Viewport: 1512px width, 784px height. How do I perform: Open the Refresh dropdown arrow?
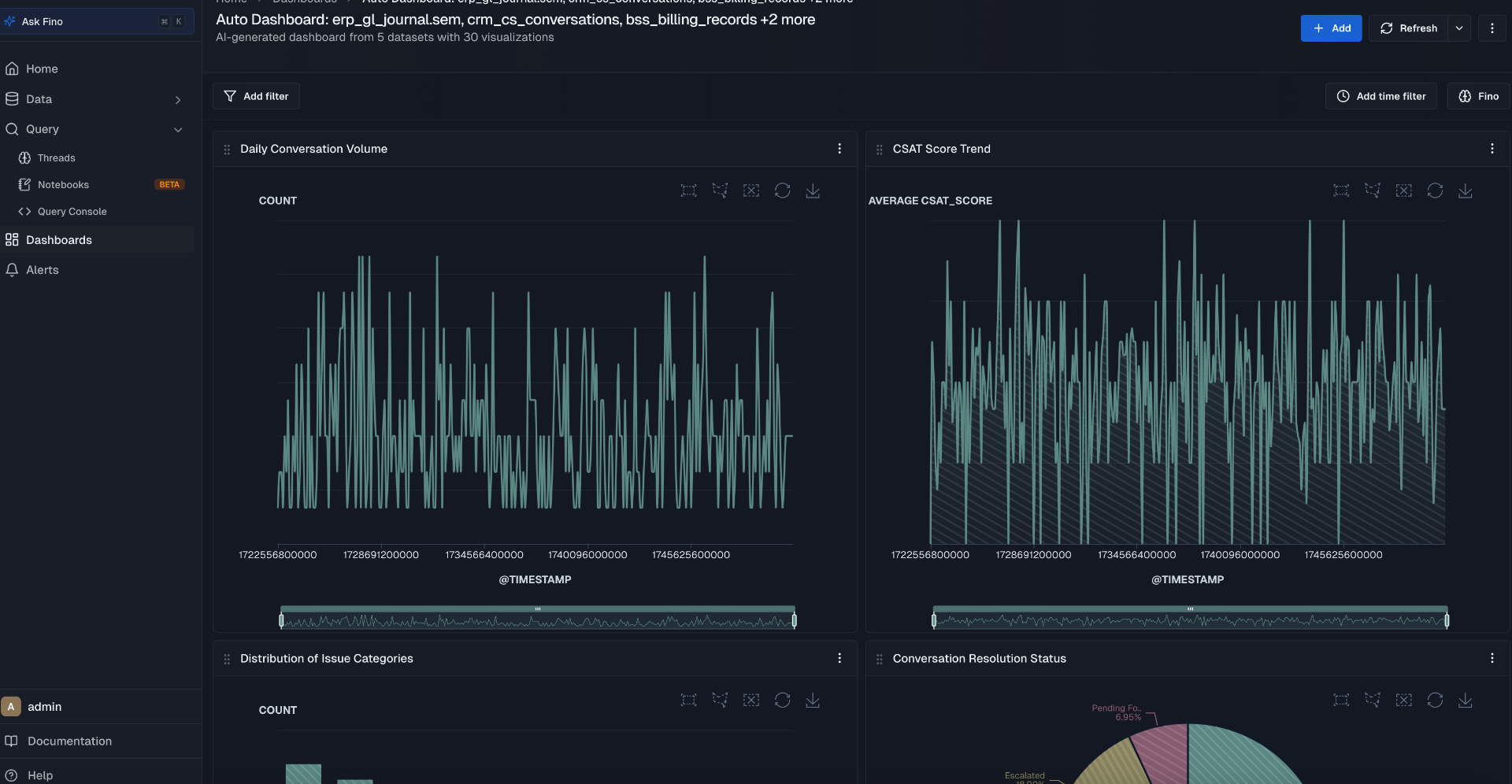pyautogui.click(x=1459, y=28)
